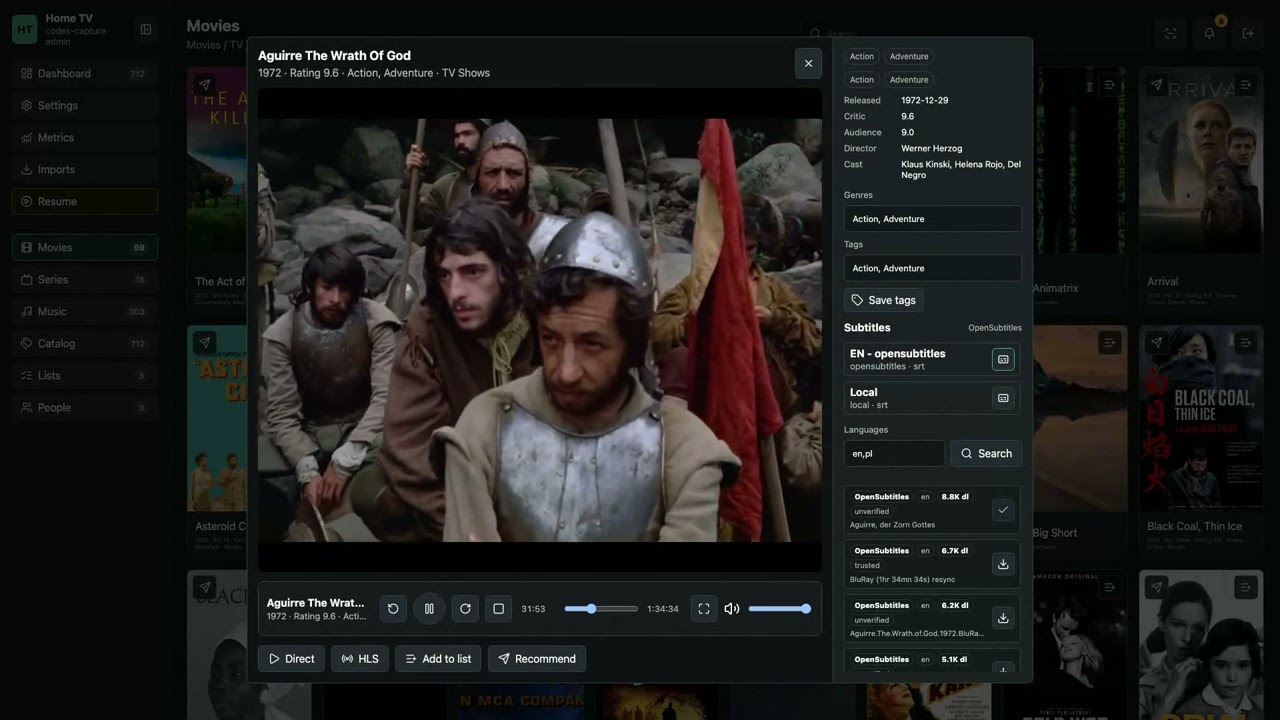Recommend this movie

(x=537, y=659)
